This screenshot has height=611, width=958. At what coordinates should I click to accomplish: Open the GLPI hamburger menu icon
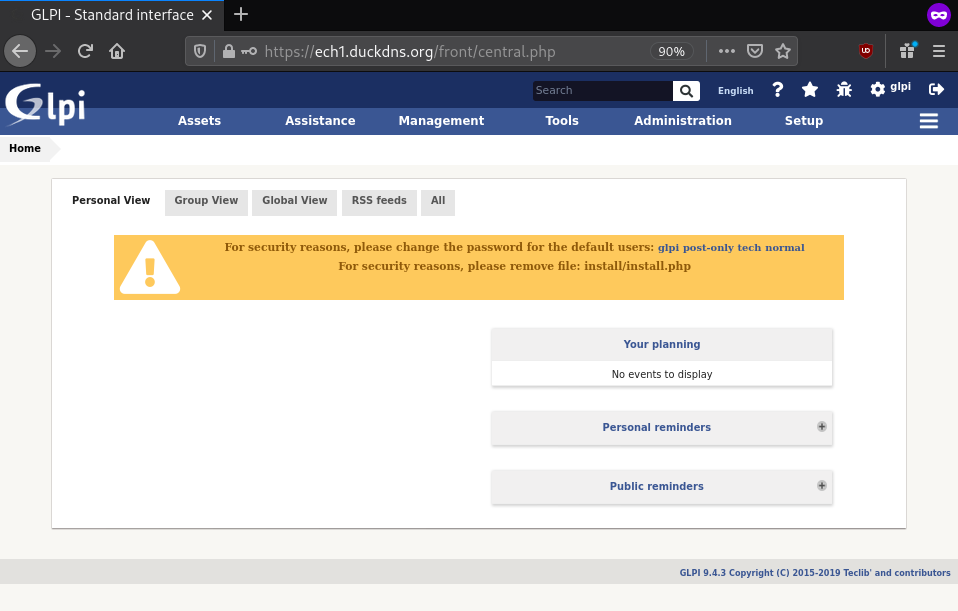click(929, 121)
